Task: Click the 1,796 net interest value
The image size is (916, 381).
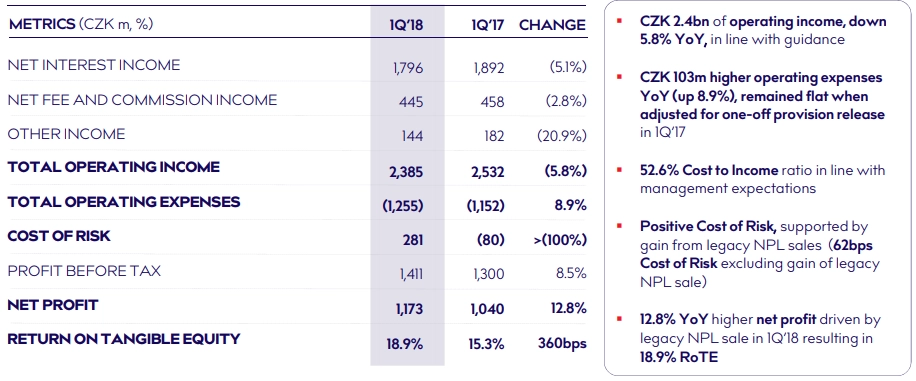Action: coord(408,68)
